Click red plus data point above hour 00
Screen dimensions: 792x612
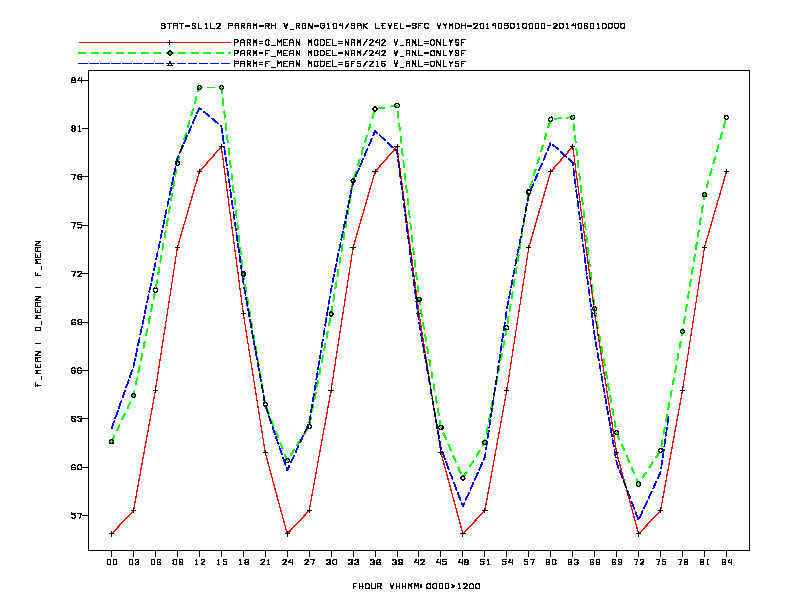tap(112, 534)
